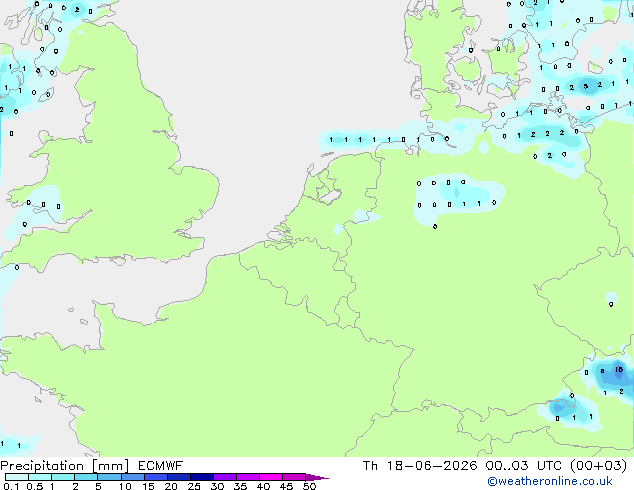Click the '25' legend scale label
634x490 pixels.
coord(194,486)
